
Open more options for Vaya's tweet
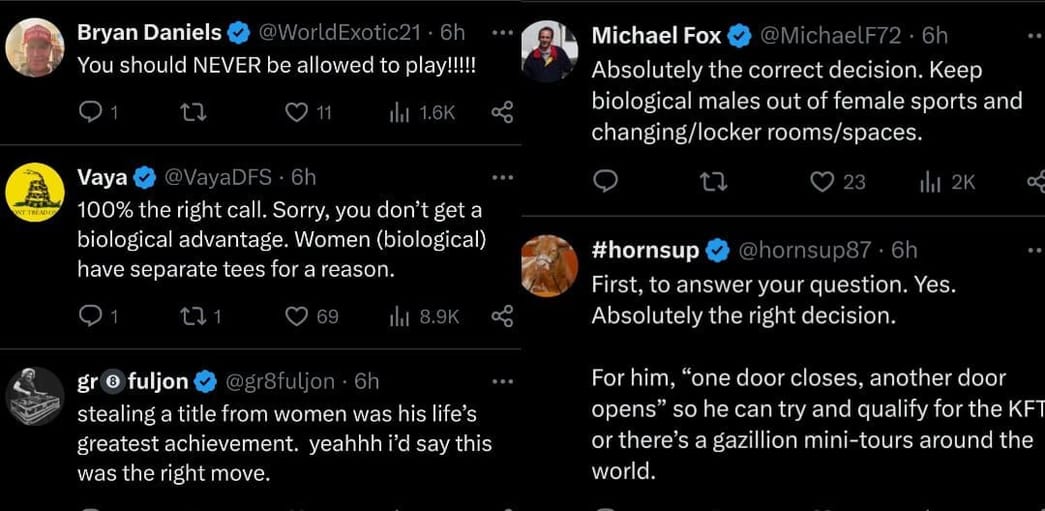[502, 177]
